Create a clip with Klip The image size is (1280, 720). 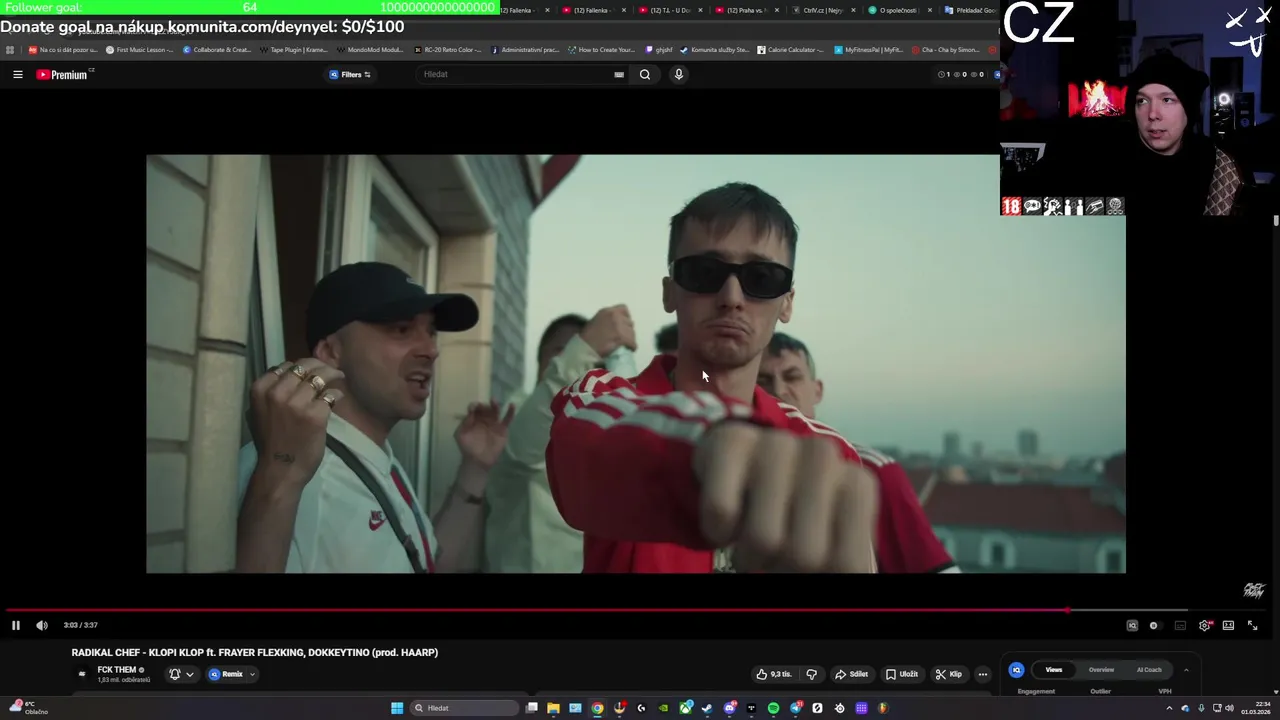(948, 674)
